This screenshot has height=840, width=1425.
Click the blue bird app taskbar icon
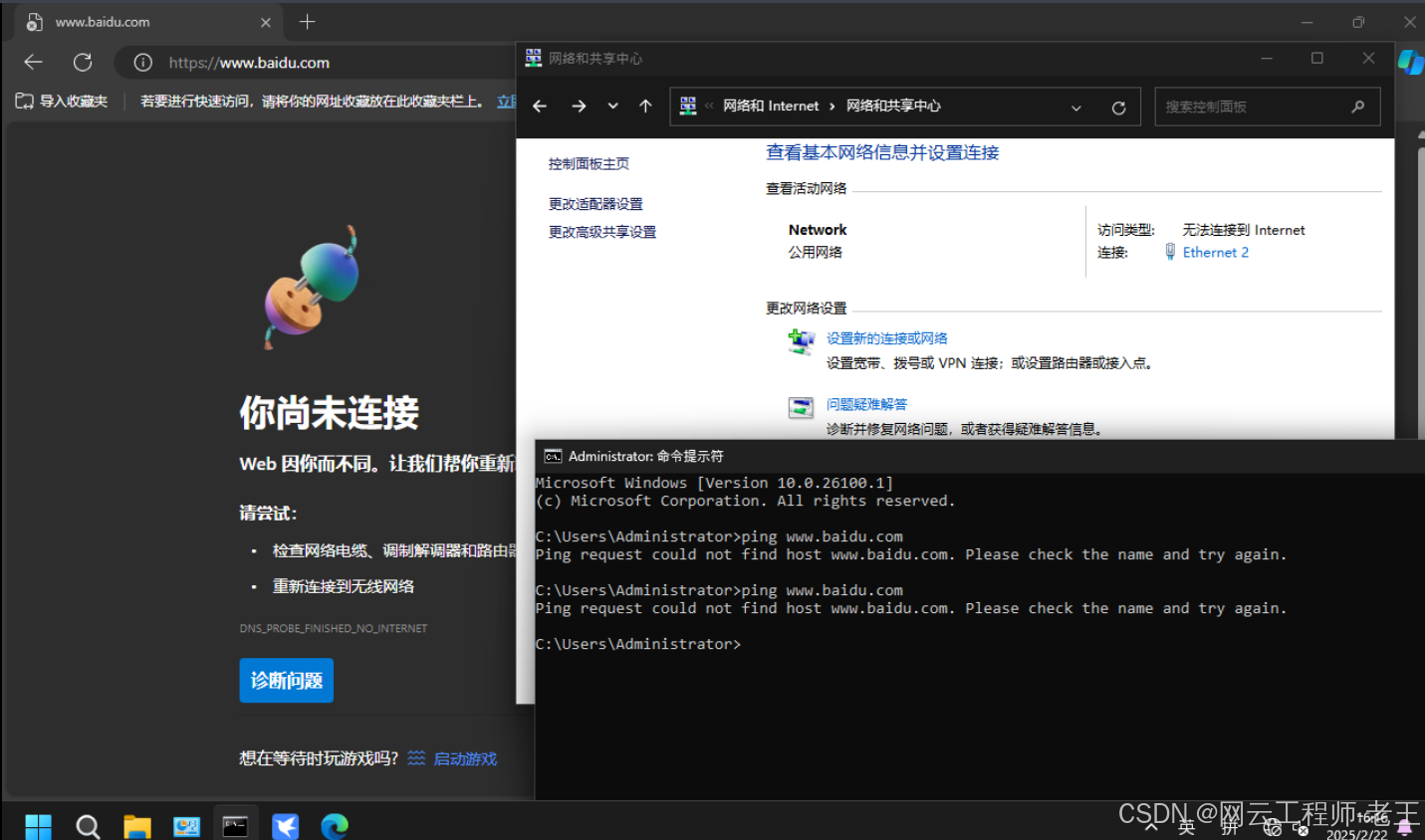coord(286,826)
